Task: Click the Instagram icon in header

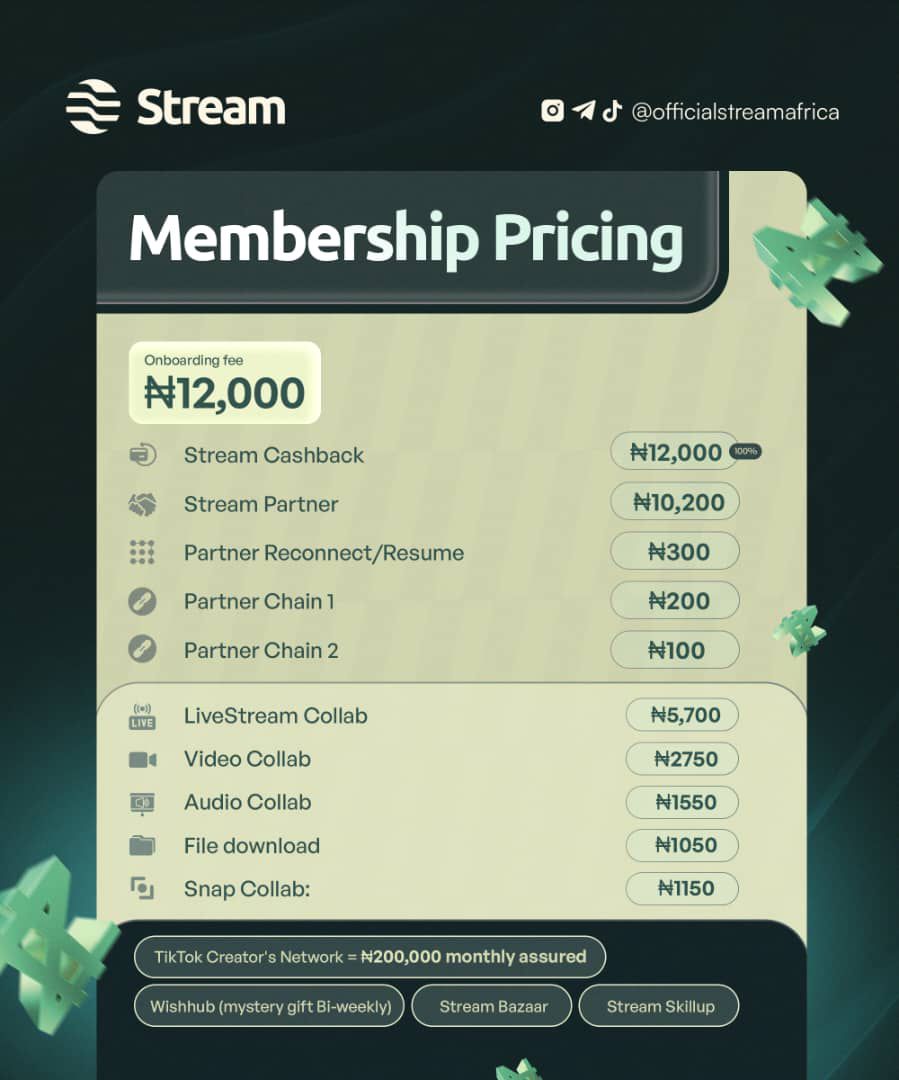Action: (552, 111)
